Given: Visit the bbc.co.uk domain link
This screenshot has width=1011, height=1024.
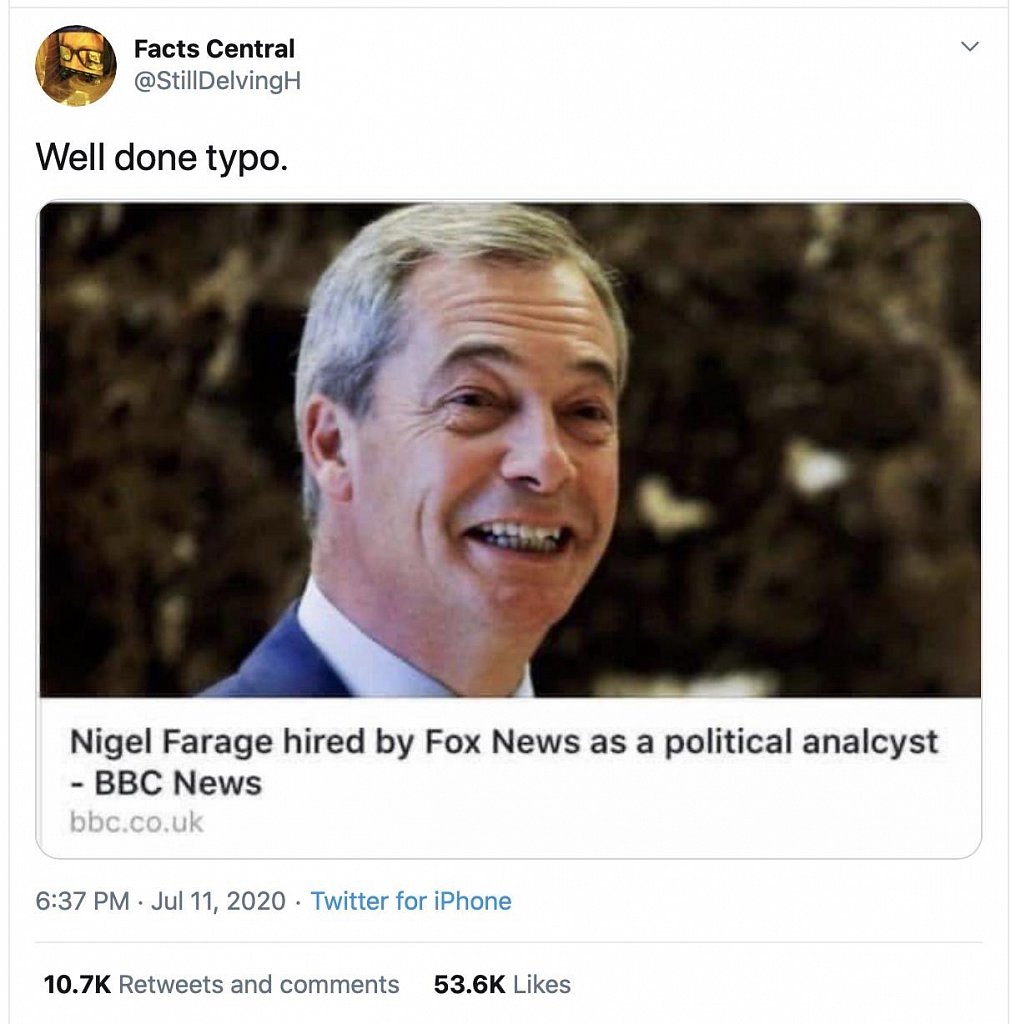Looking at the screenshot, I should (136, 822).
